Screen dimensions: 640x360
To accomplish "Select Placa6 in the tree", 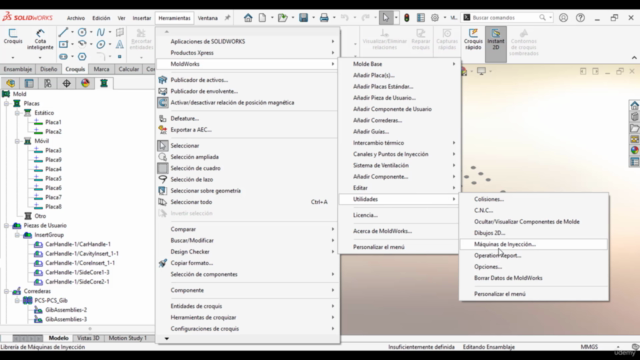I will click(53, 188).
